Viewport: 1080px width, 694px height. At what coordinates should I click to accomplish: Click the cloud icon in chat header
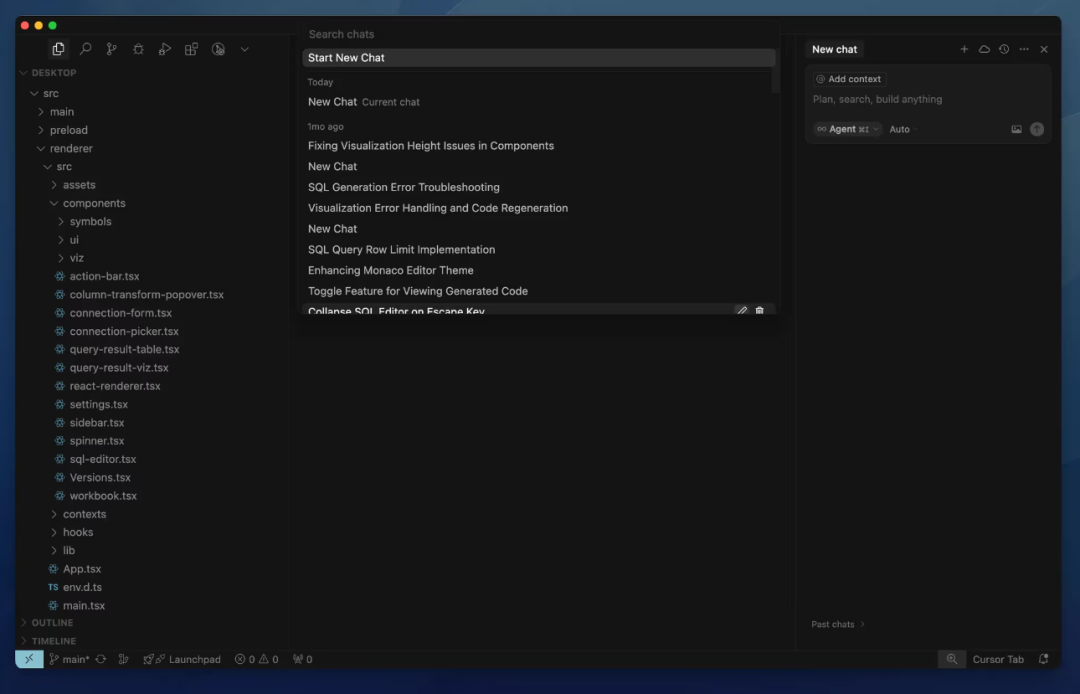[984, 49]
